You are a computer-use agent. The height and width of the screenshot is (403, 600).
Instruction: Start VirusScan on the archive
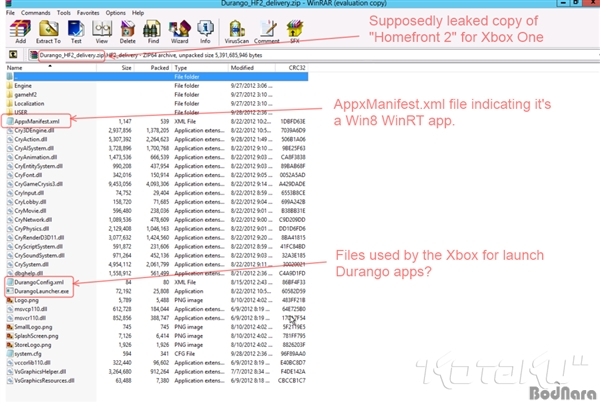(236, 32)
